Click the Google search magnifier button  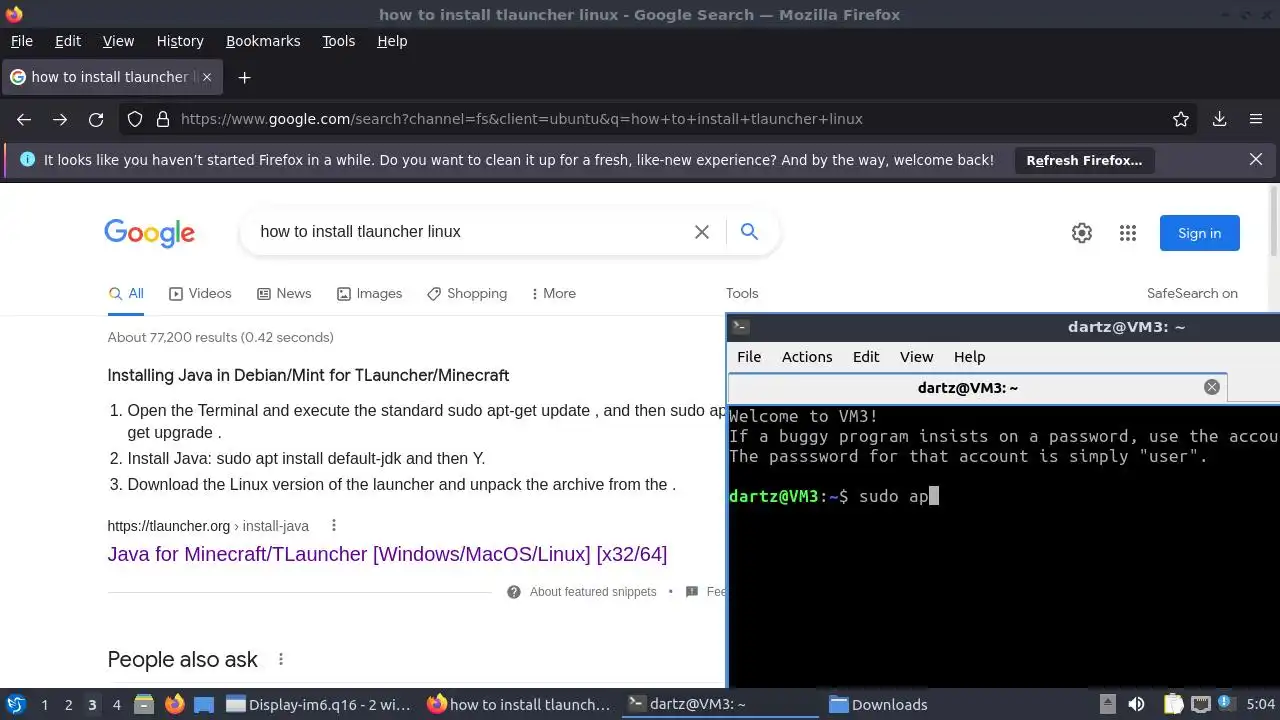749,232
